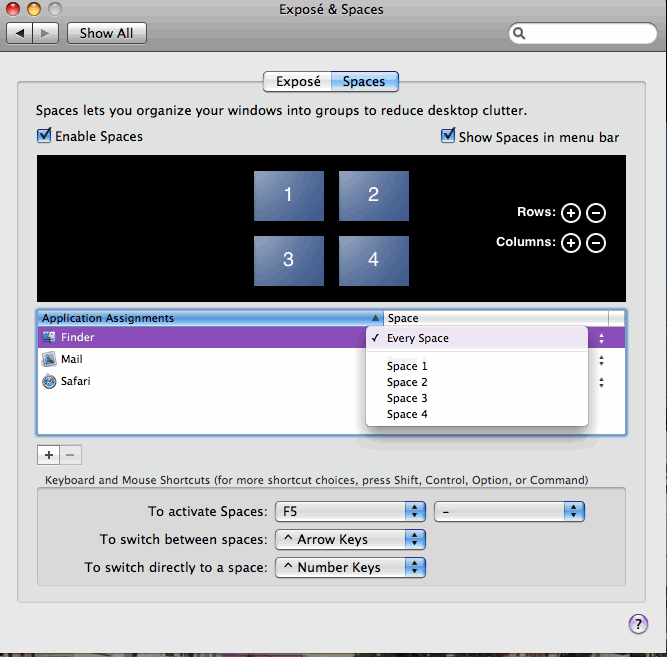Open the space popup arrows for Mail row
The height and width of the screenshot is (657, 667).
point(601,361)
